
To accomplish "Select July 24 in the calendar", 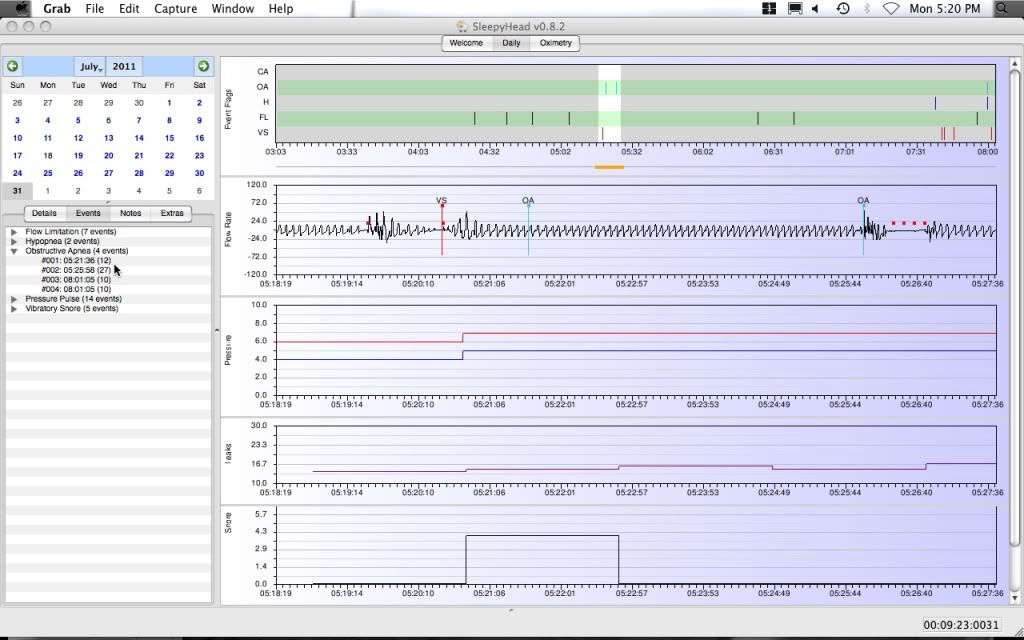I will [x=17, y=173].
